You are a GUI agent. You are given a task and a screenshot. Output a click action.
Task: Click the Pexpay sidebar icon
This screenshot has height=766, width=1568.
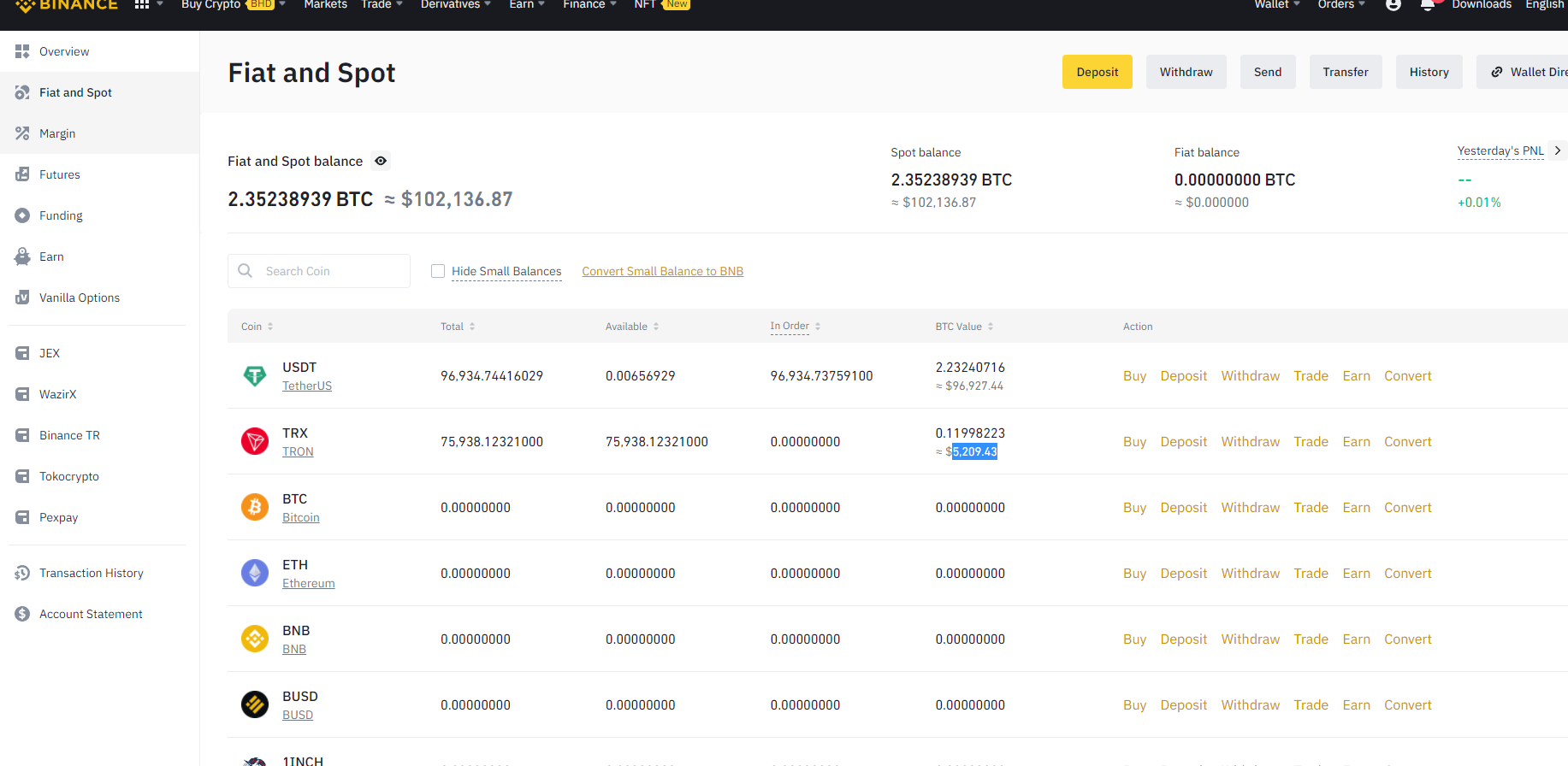[x=22, y=517]
